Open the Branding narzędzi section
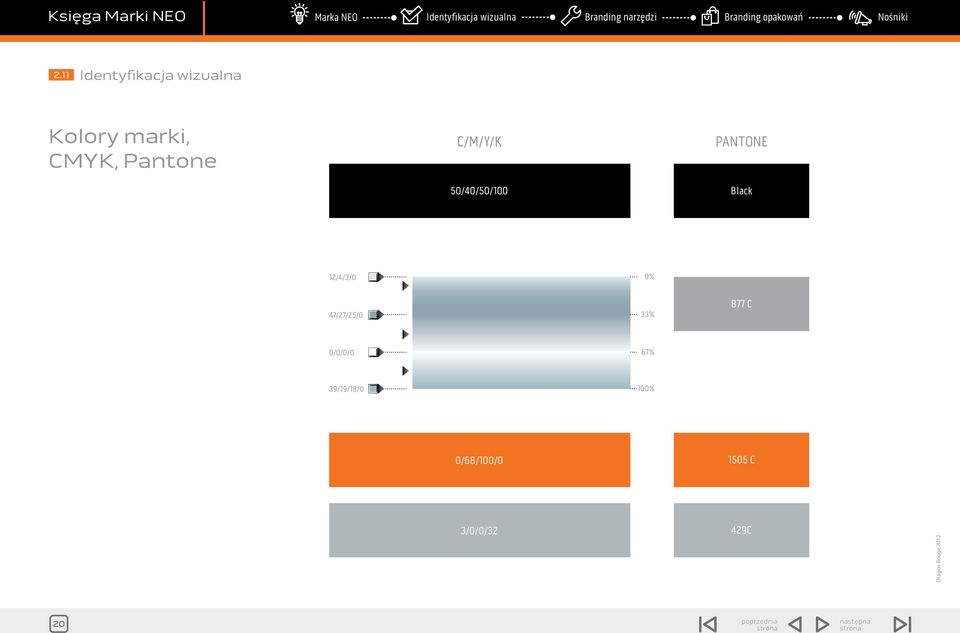Screen dimensions: 960x633 pyautogui.click(x=620, y=17)
